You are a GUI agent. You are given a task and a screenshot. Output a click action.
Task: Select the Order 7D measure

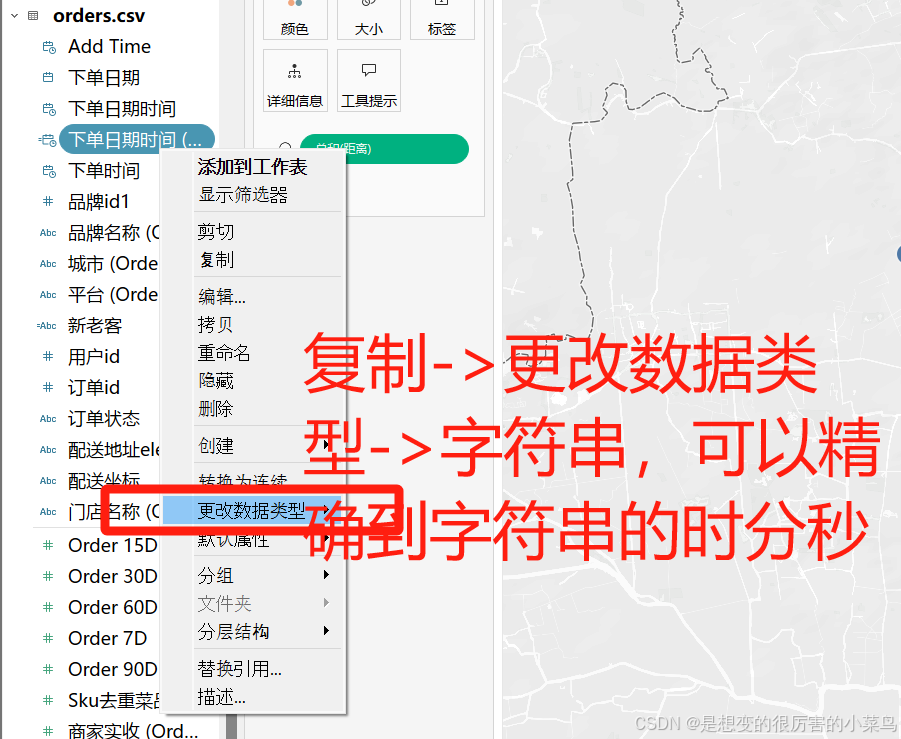coord(107,638)
